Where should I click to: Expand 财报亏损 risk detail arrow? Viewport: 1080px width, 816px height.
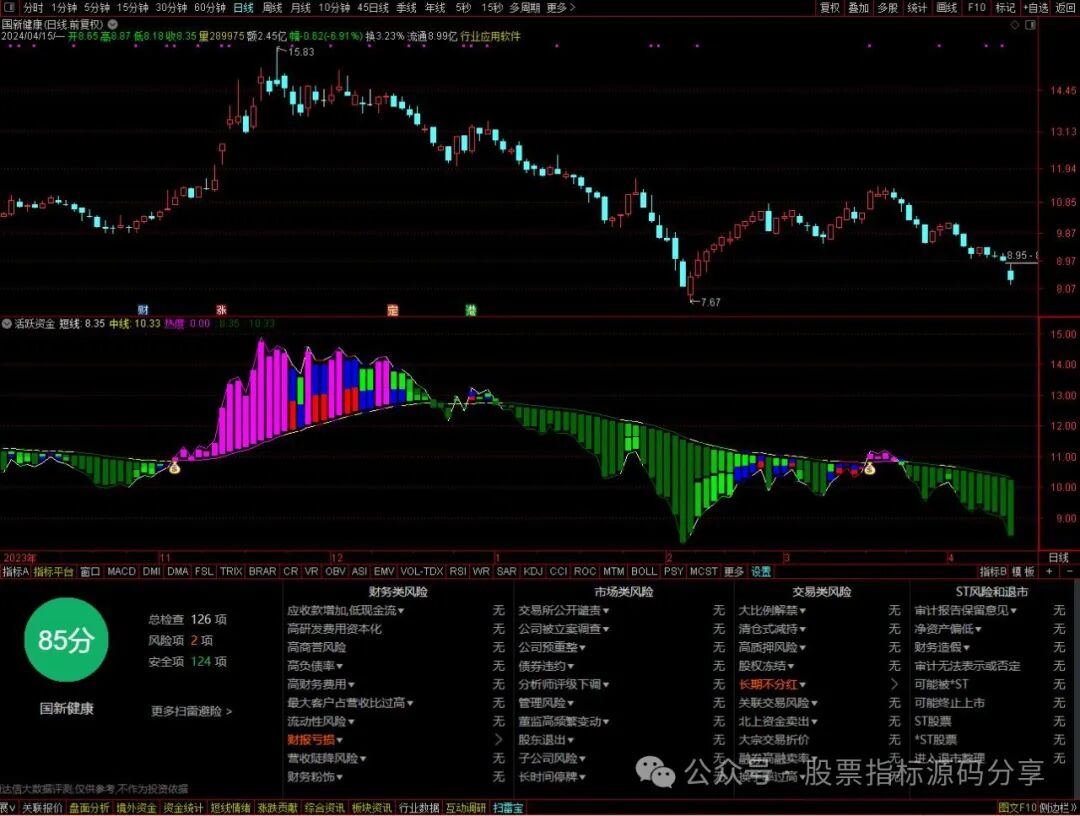pyautogui.click(x=498, y=740)
